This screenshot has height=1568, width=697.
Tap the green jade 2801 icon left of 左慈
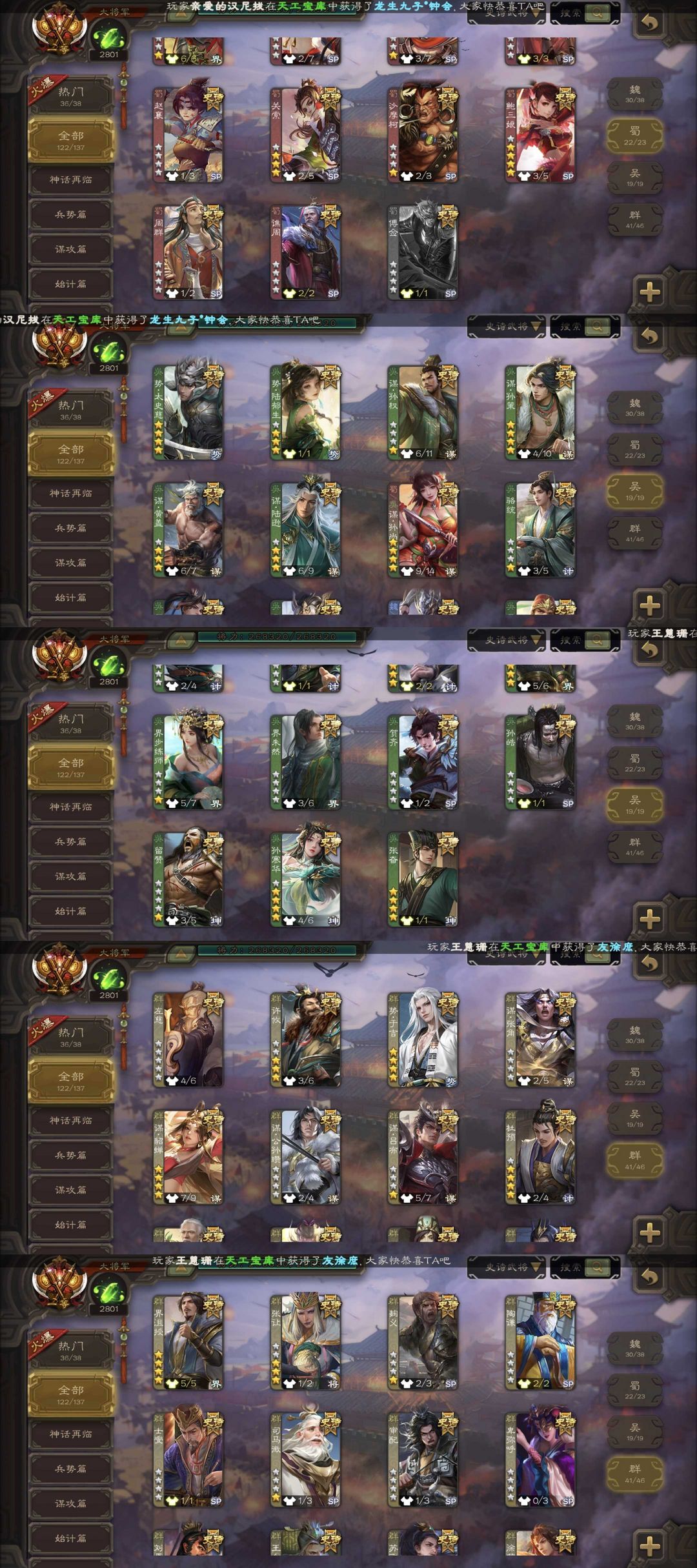(x=109, y=980)
